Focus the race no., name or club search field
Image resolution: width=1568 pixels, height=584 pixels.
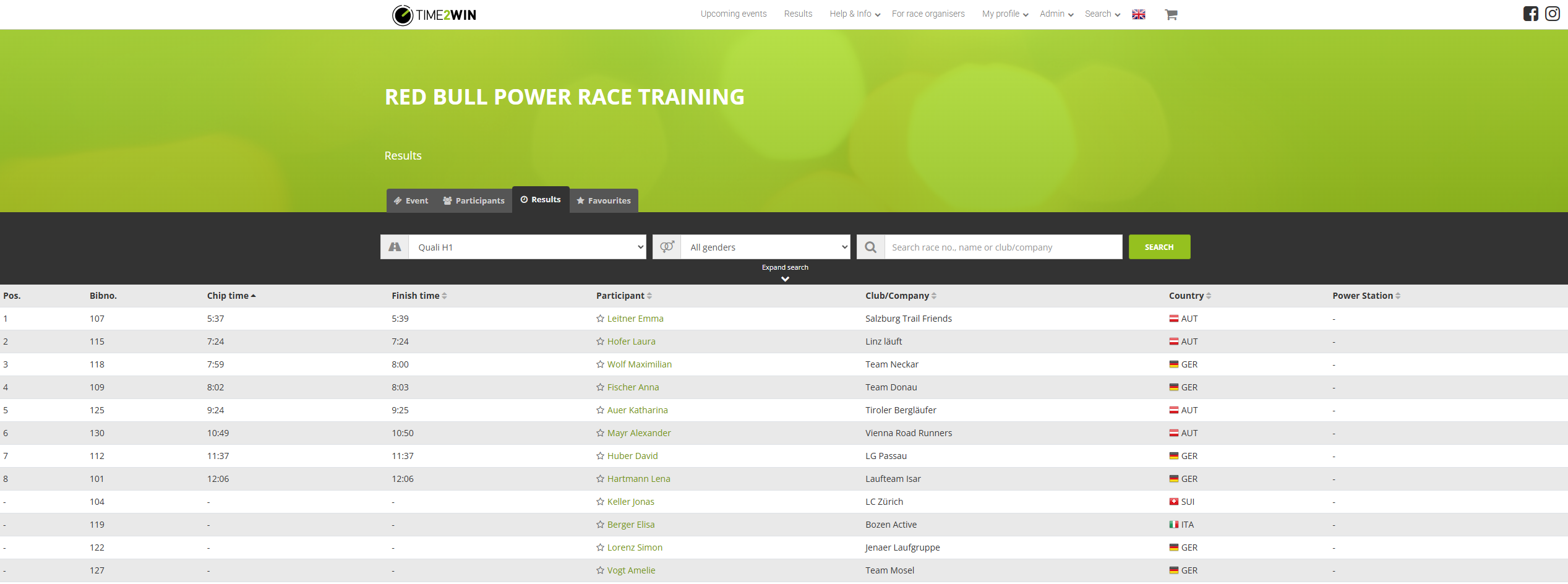(x=1003, y=247)
